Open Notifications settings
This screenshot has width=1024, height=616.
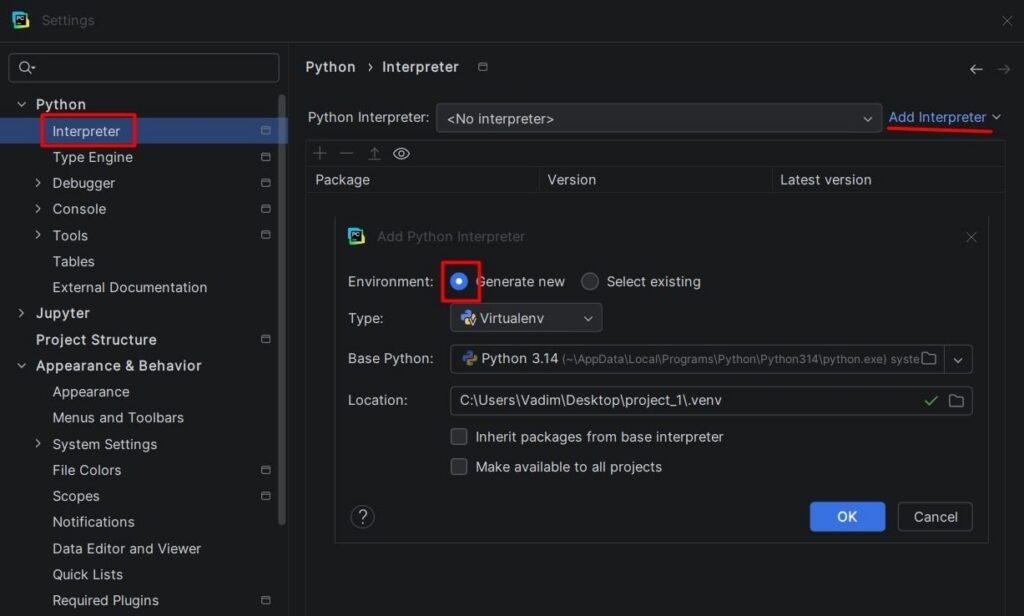[93, 522]
